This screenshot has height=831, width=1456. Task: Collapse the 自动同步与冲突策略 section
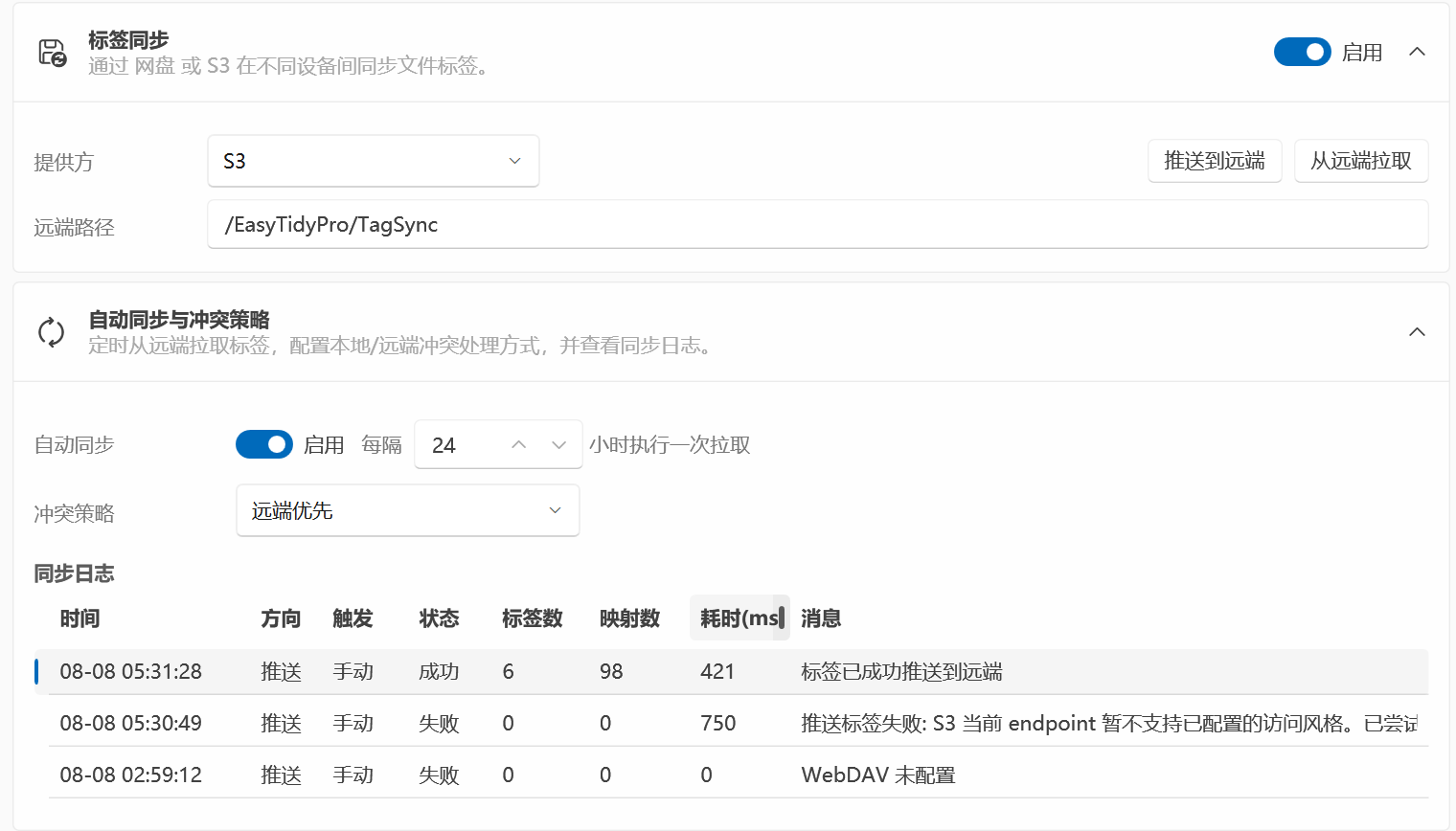pos(1417,332)
